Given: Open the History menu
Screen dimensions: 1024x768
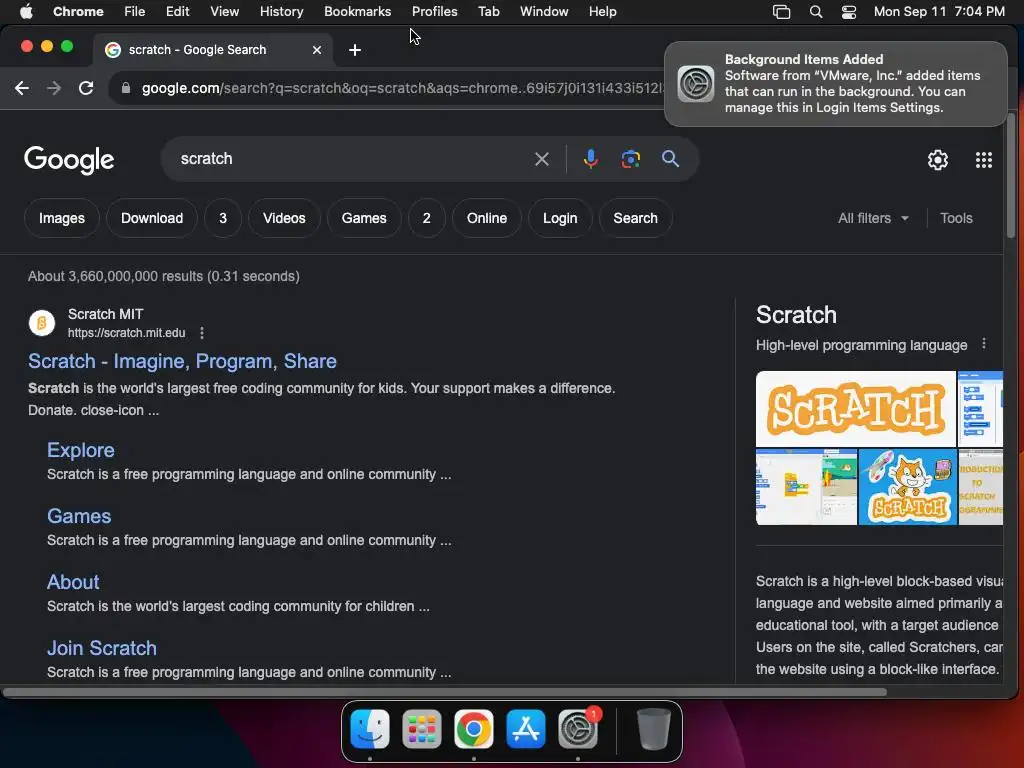Looking at the screenshot, I should point(281,11).
